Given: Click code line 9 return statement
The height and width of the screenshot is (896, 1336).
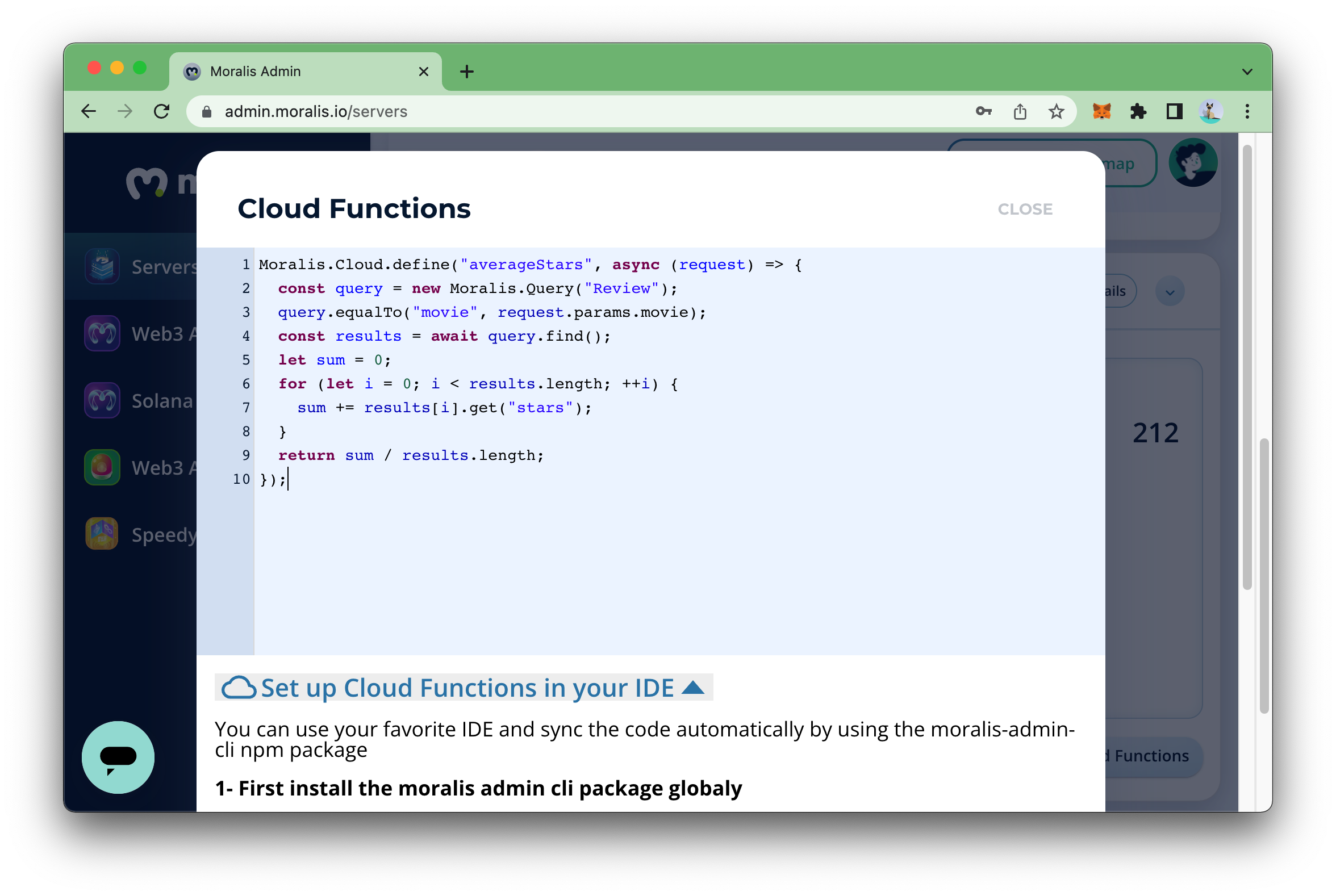Looking at the screenshot, I should [411, 455].
